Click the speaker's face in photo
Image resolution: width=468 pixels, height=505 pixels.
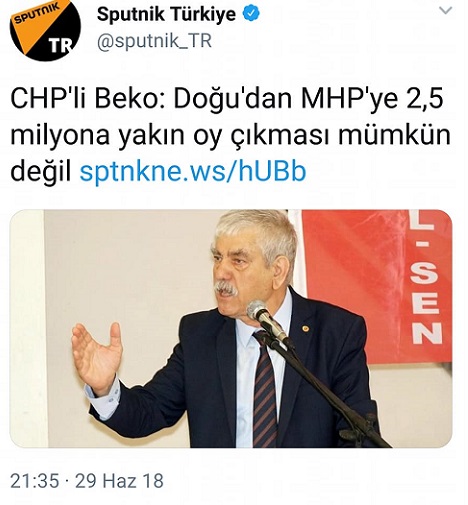[237, 267]
